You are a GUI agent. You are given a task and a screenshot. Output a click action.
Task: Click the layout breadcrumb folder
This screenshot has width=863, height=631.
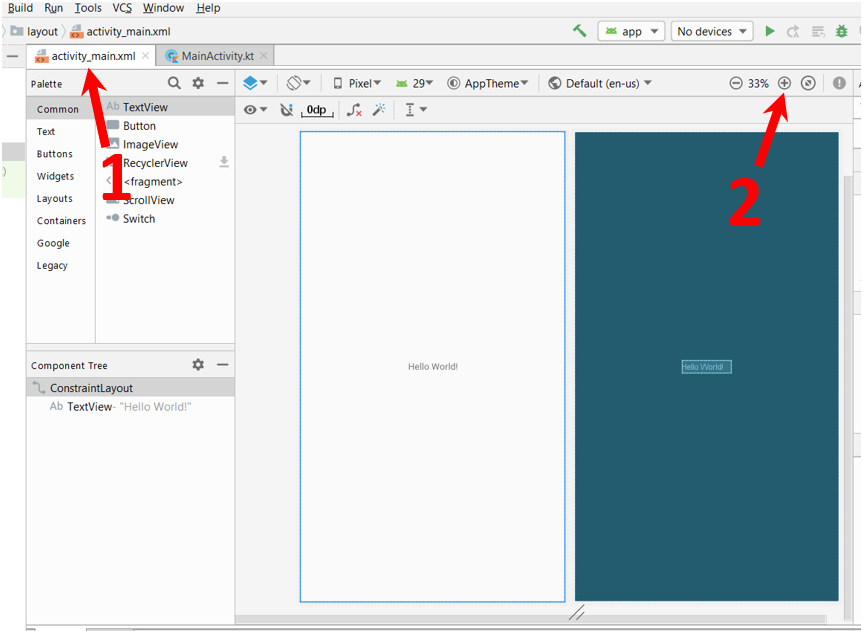click(34, 31)
